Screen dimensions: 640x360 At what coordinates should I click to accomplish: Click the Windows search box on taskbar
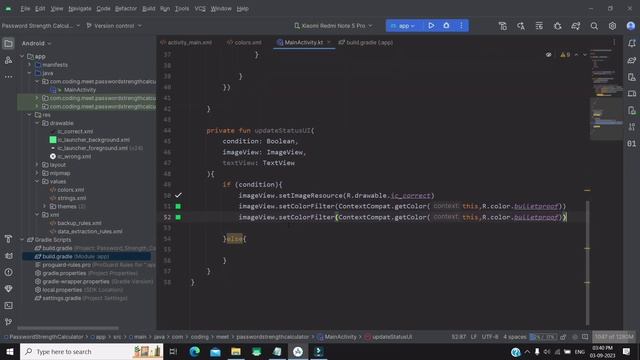coord(91,352)
